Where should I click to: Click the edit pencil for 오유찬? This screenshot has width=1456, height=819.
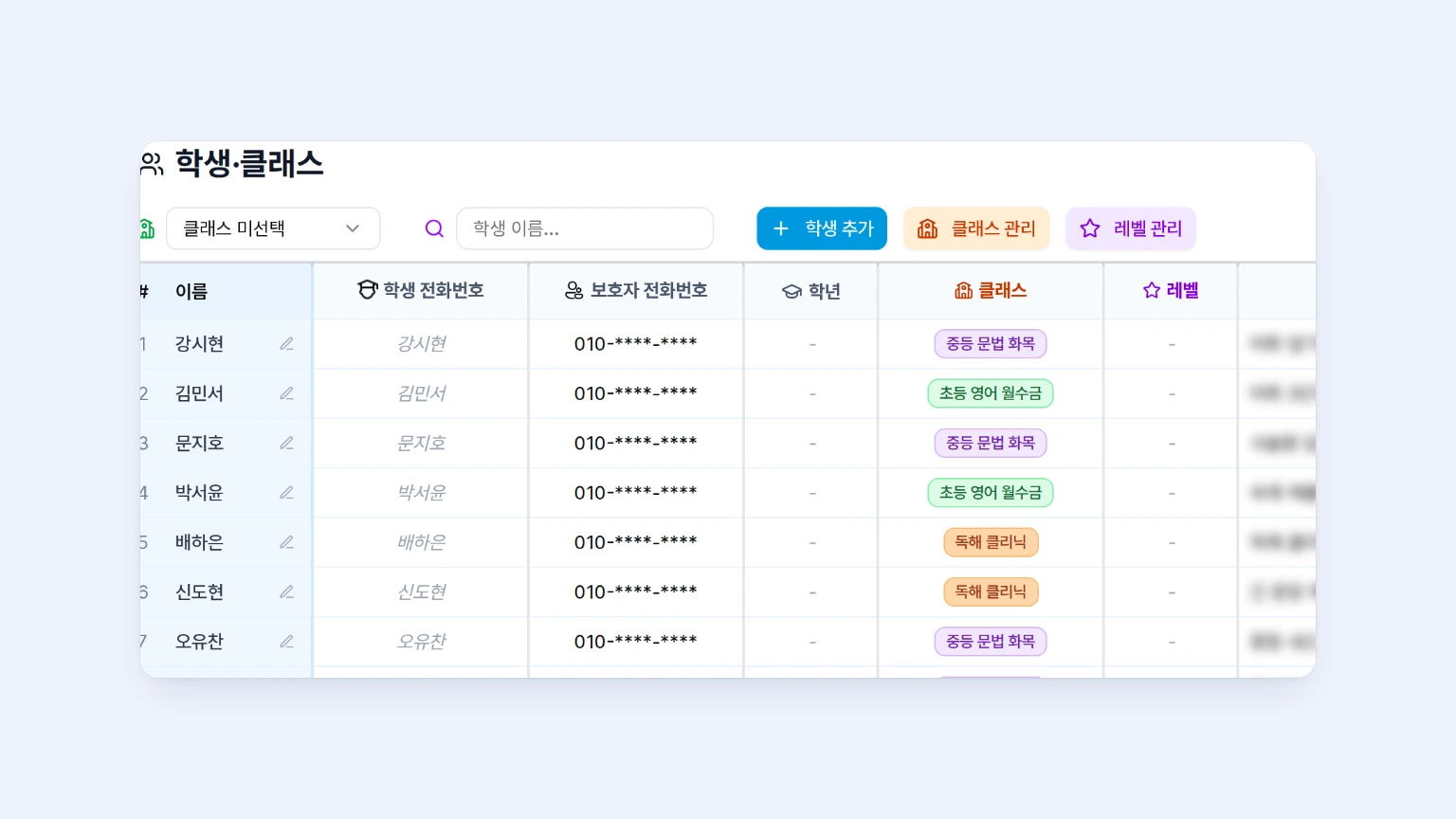pyautogui.click(x=286, y=642)
